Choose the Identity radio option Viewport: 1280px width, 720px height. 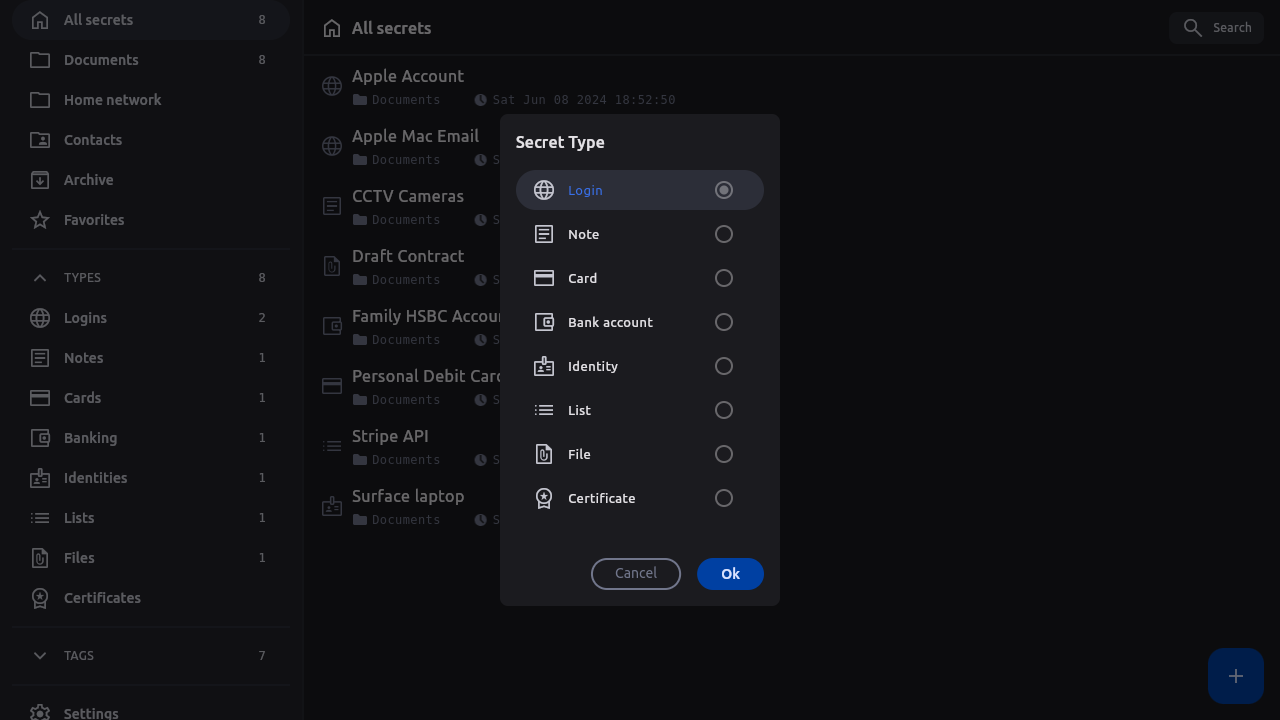[724, 366]
